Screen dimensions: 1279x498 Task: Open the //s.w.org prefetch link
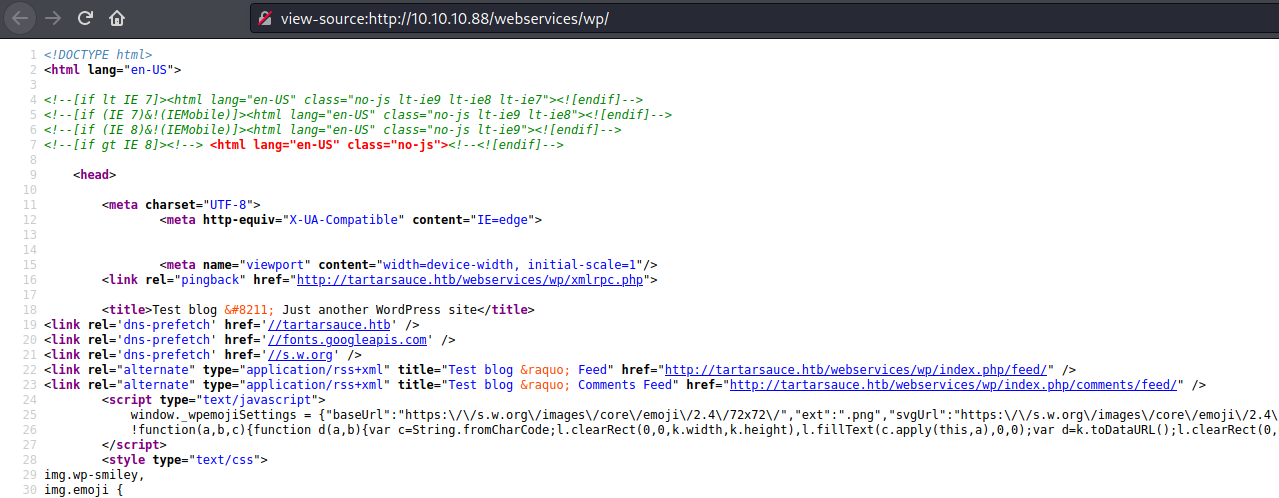tap(300, 354)
